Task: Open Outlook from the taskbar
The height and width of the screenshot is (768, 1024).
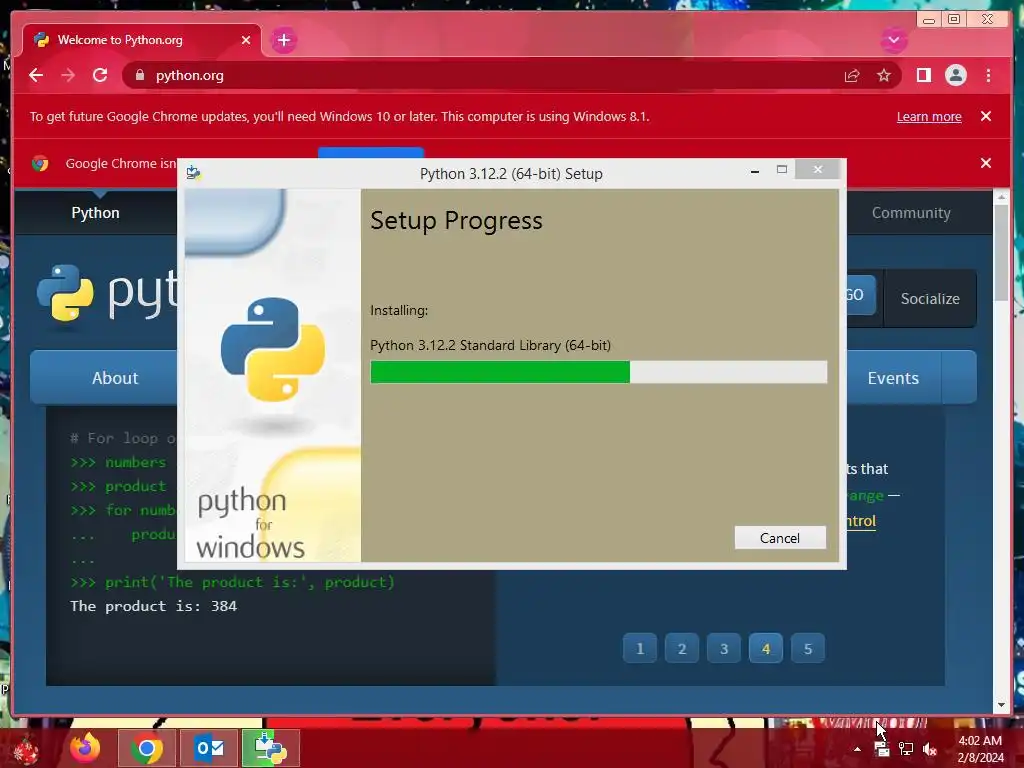Action: pos(209,748)
